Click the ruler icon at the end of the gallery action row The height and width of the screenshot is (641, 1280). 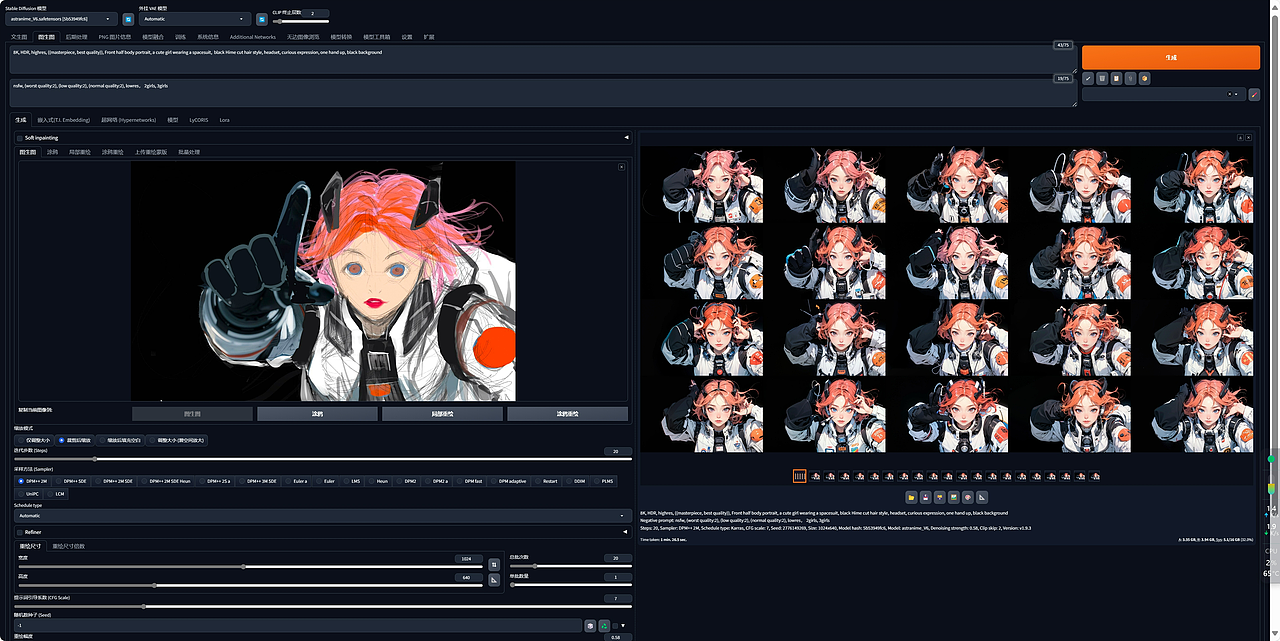click(982, 497)
